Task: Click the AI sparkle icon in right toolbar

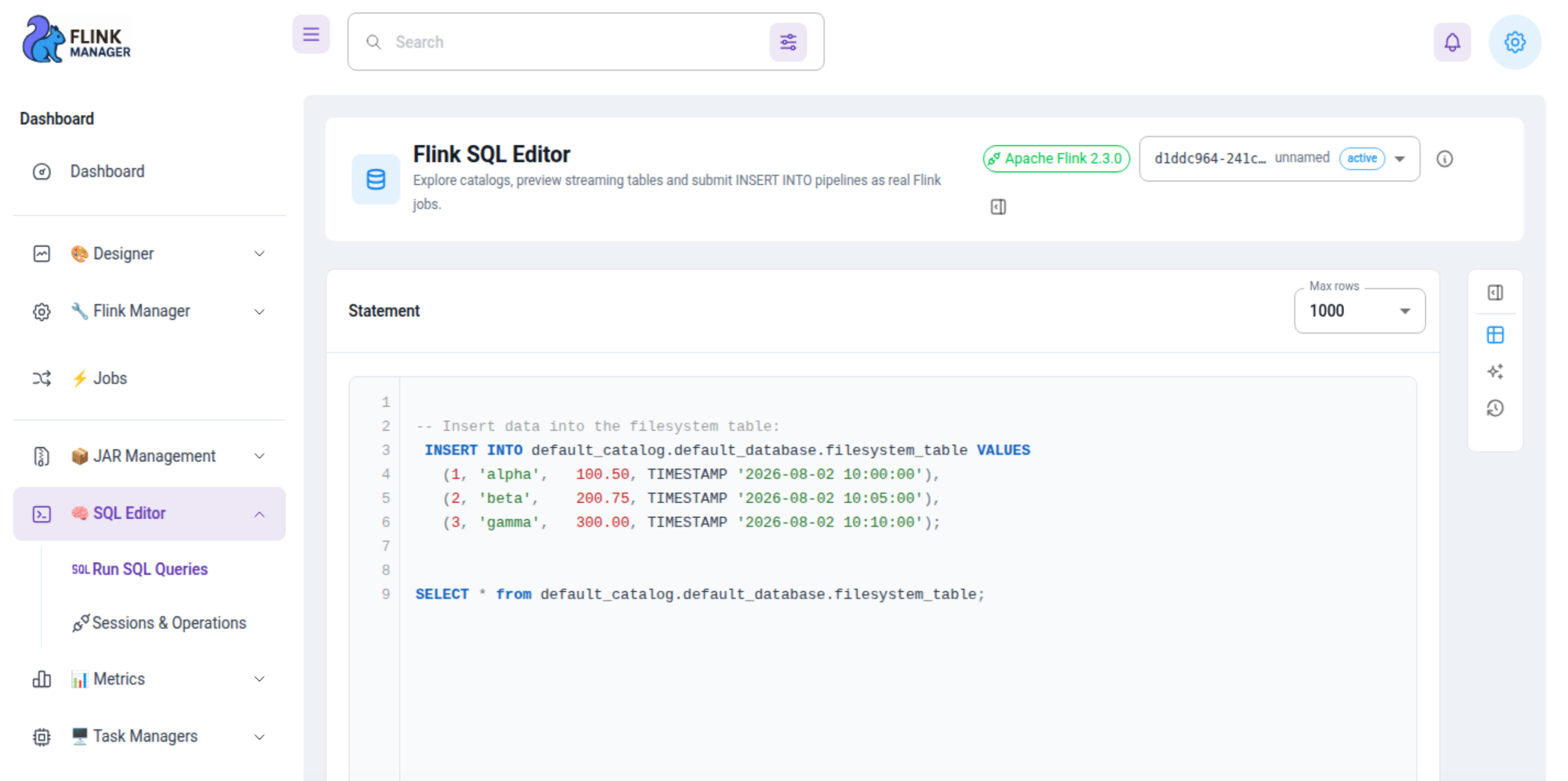Action: [1495, 371]
